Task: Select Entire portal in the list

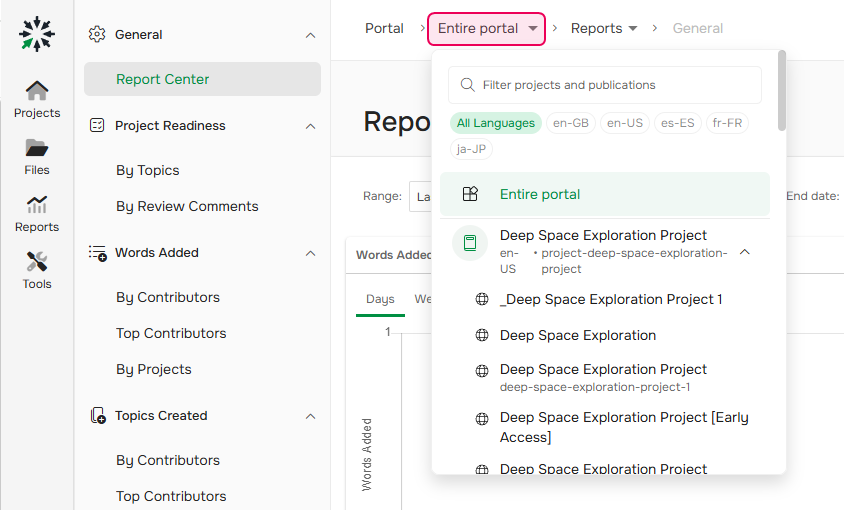Action: point(604,194)
